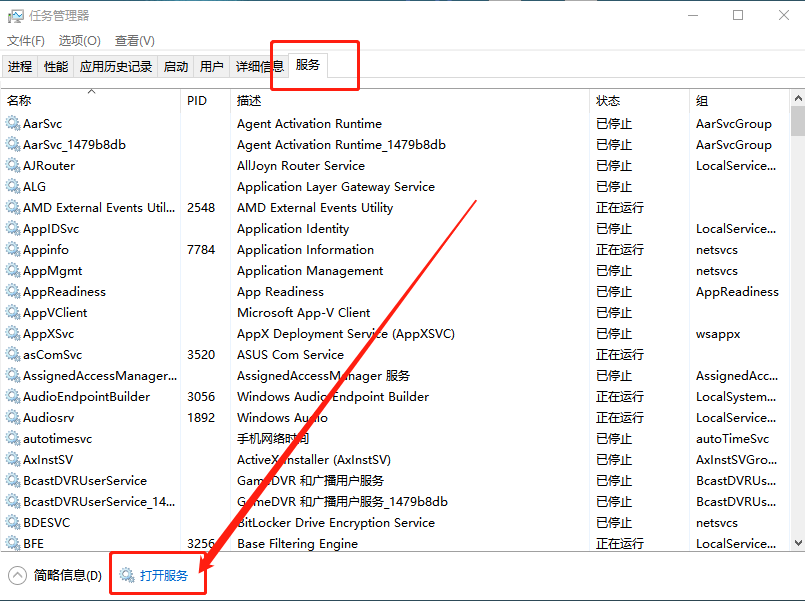Collapse to 简略信息 view using arrow button
This screenshot has width=805, height=601.
click(18, 575)
